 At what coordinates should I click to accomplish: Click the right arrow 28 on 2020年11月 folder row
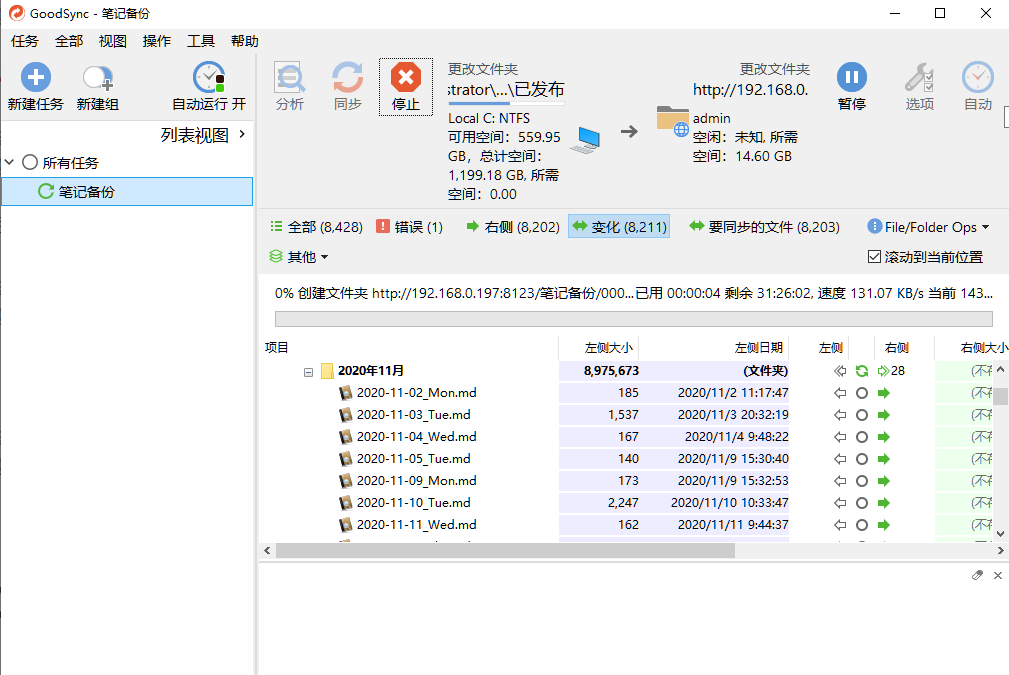(891, 371)
